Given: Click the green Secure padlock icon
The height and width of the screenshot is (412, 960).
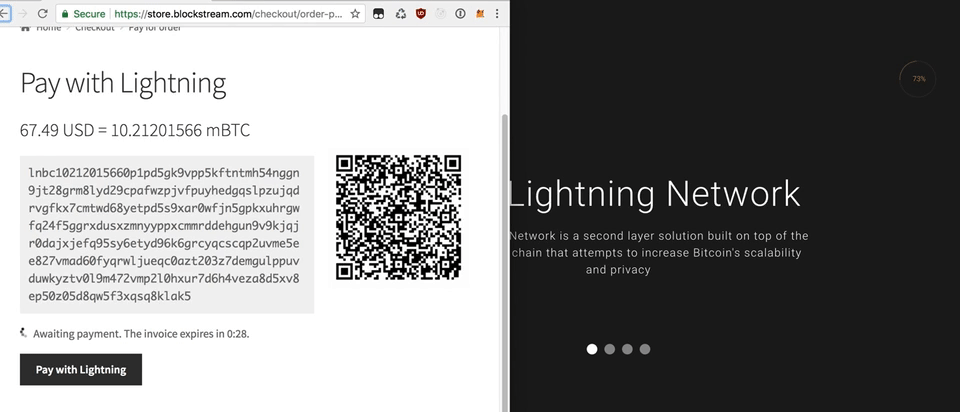Looking at the screenshot, I should pos(66,13).
